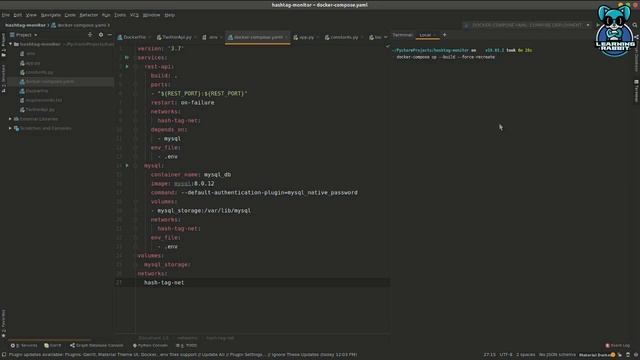
Task: Add a new terminal session with plus
Action: click(444, 35)
